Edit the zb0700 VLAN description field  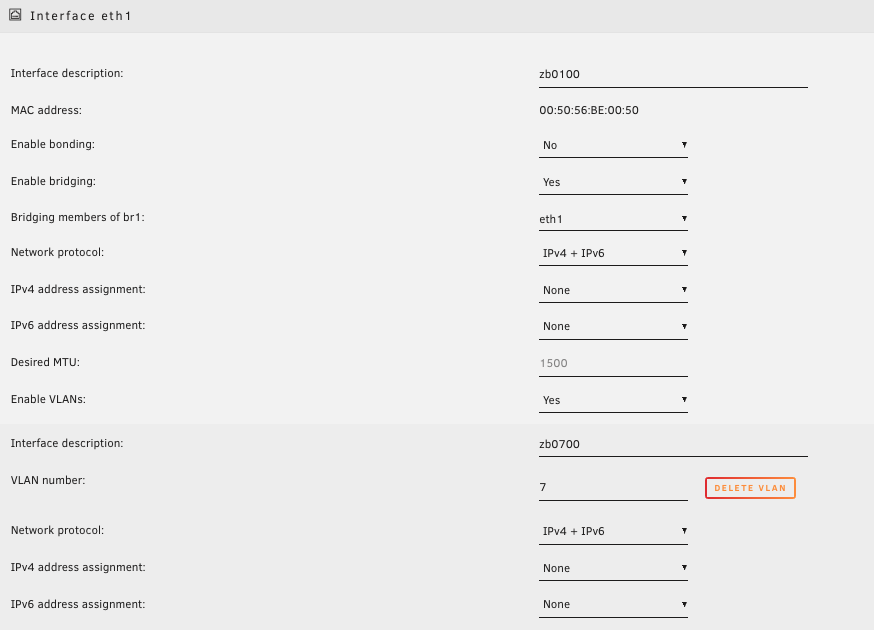tap(673, 445)
